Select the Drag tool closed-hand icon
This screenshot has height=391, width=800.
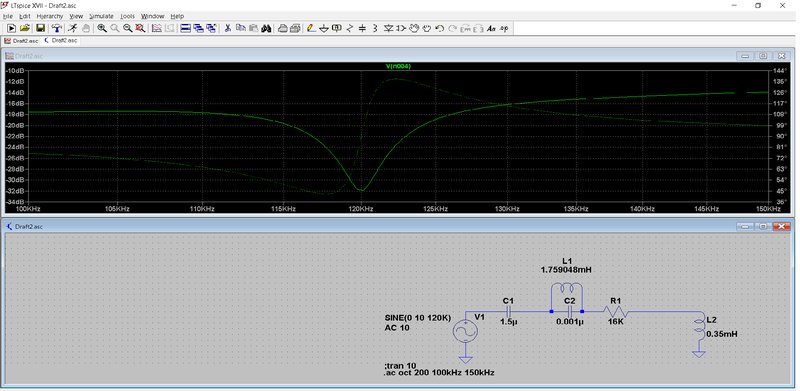tap(427, 28)
